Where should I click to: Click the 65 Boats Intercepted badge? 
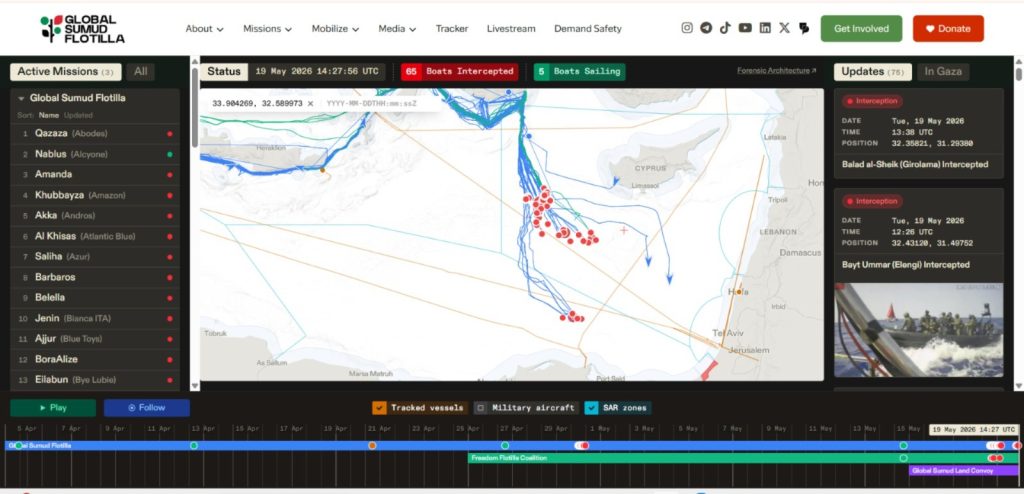pyautogui.click(x=460, y=72)
